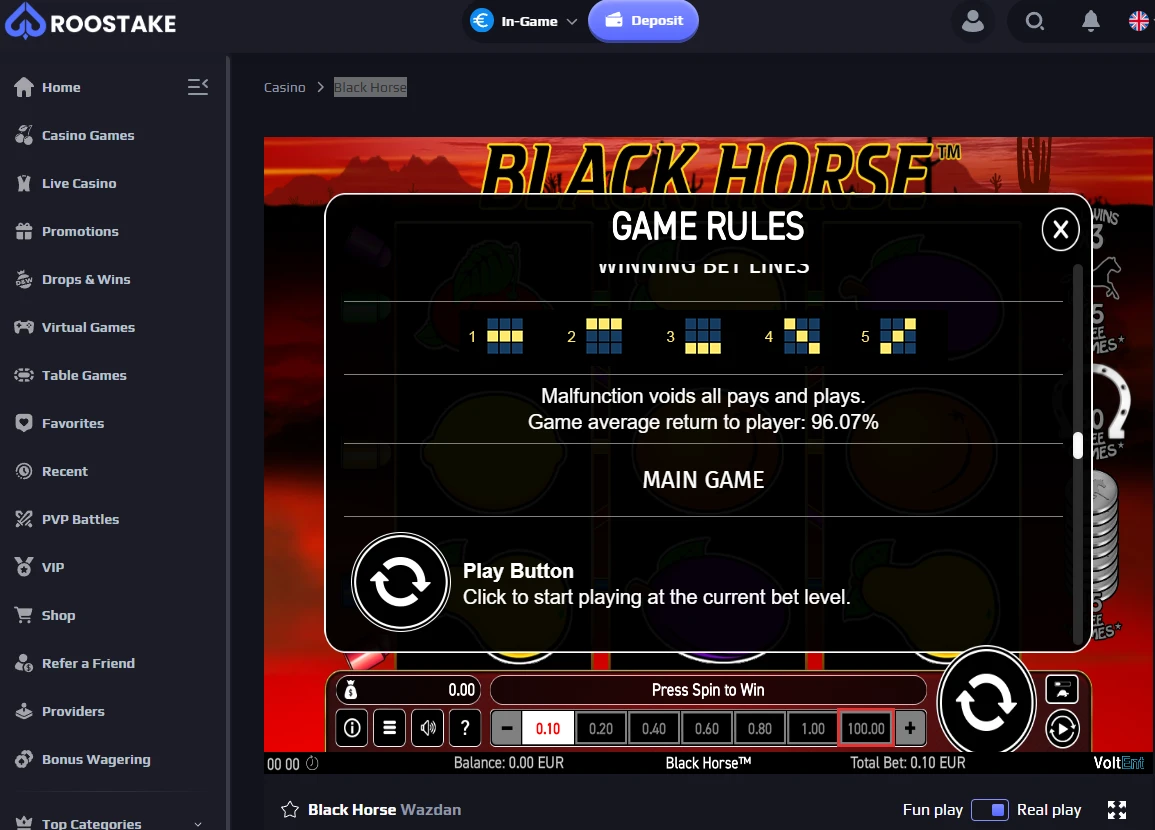
Task: Decrease bet with minus button
Action: point(506,728)
